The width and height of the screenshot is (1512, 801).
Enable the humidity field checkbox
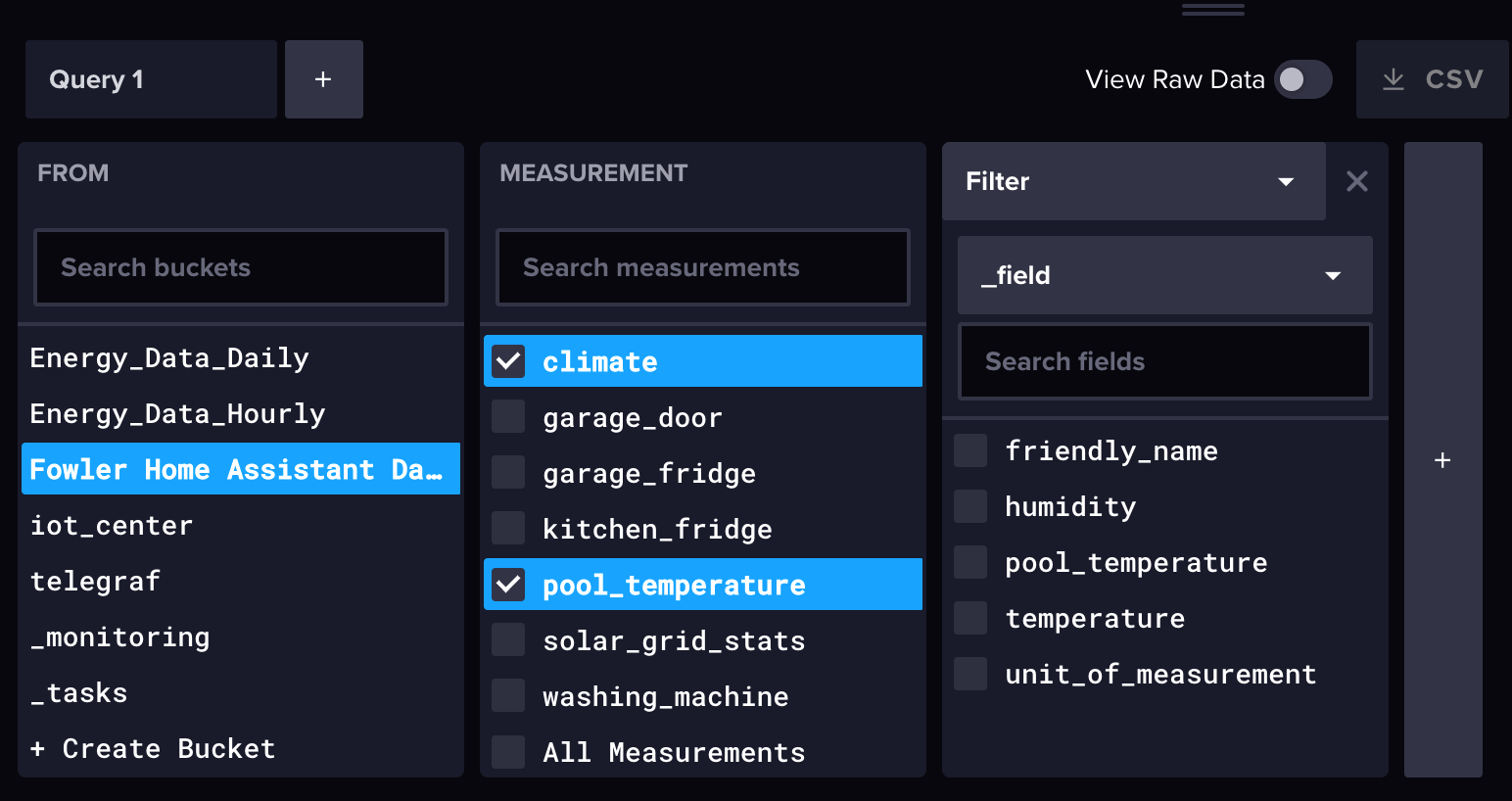pyautogui.click(x=971, y=506)
